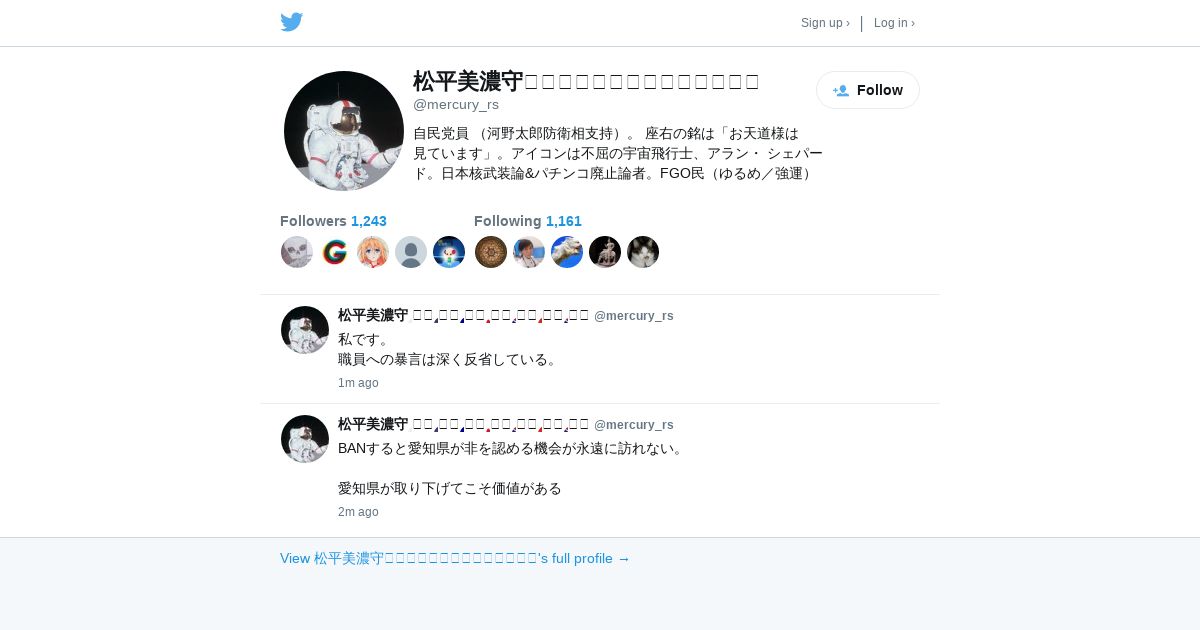Click the Twitter bird logo
The image size is (1200, 630).
click(291, 22)
